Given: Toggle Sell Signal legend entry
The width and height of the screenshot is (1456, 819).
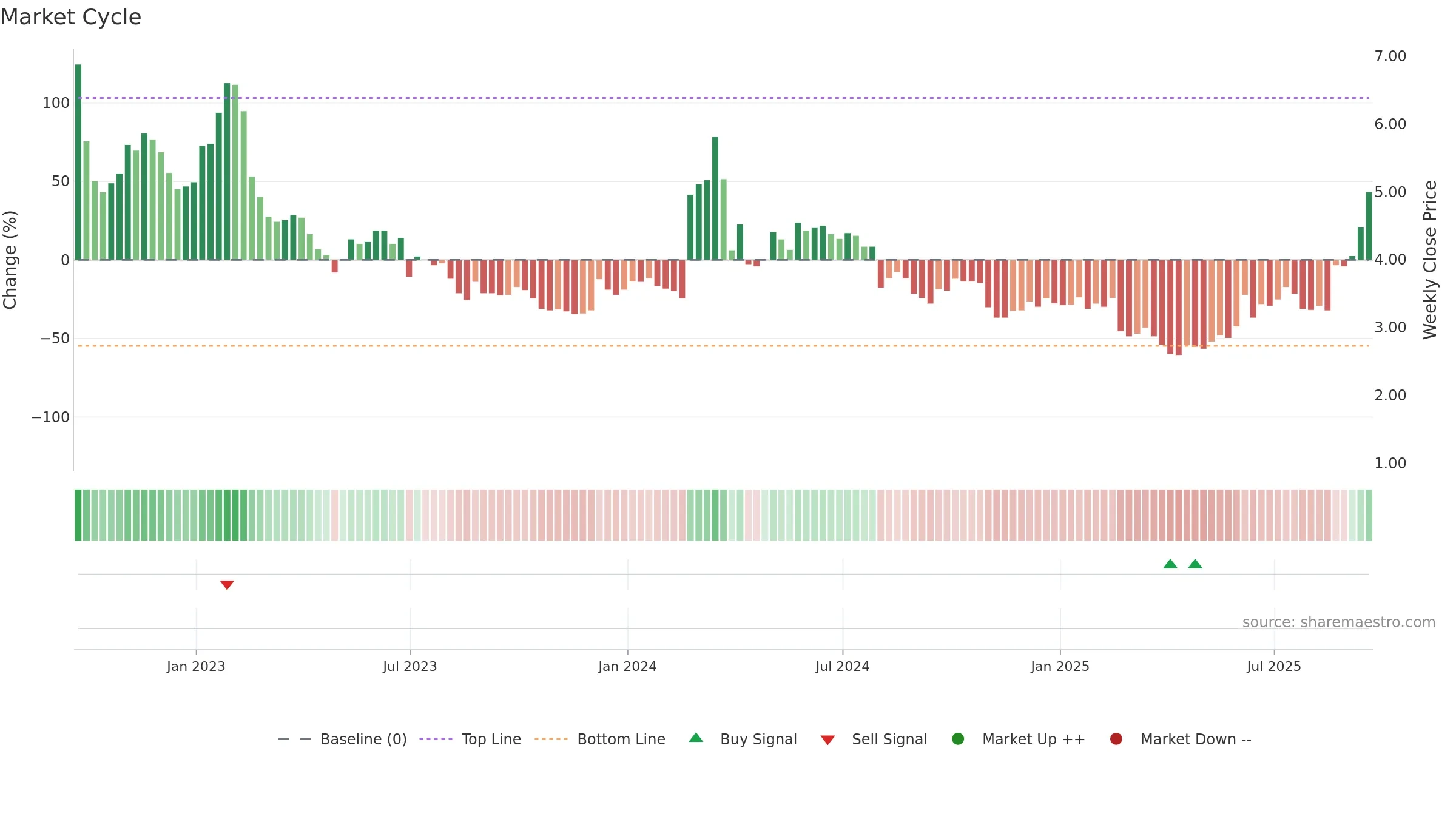Looking at the screenshot, I should point(874,739).
